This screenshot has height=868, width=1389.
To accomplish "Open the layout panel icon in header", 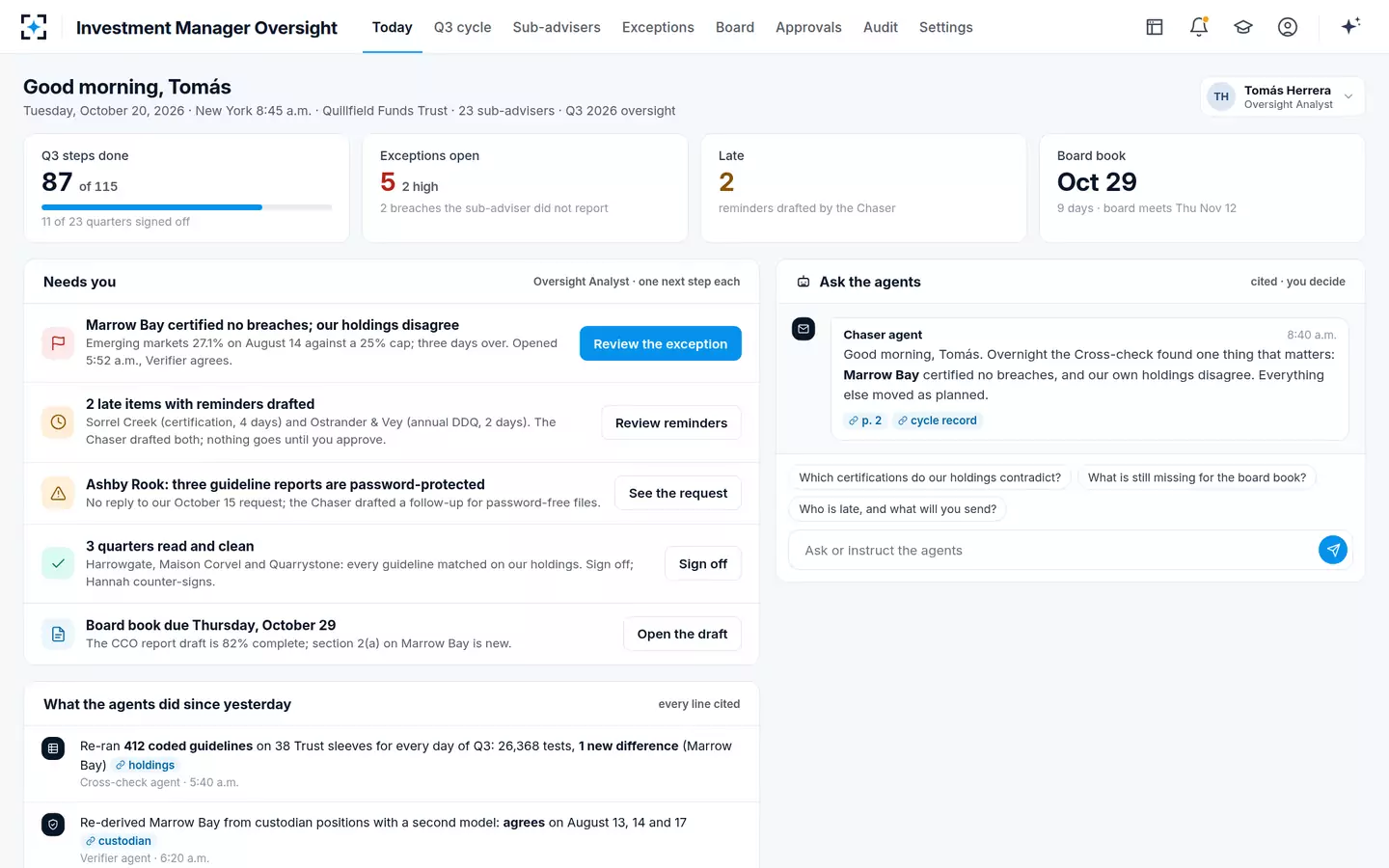I will click(1155, 27).
